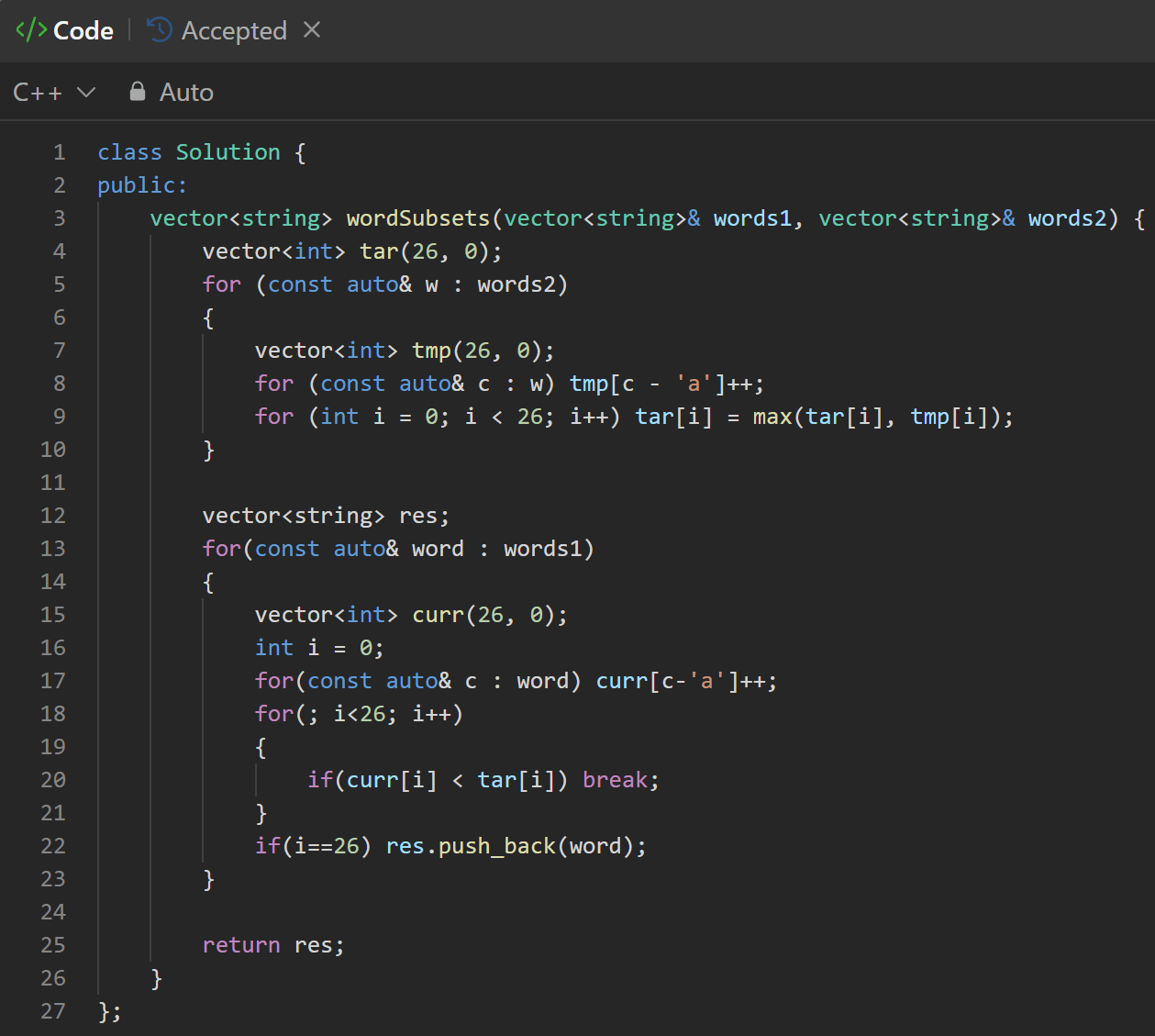Place cursor on return res statement
1155x1036 pixels.
point(273,945)
